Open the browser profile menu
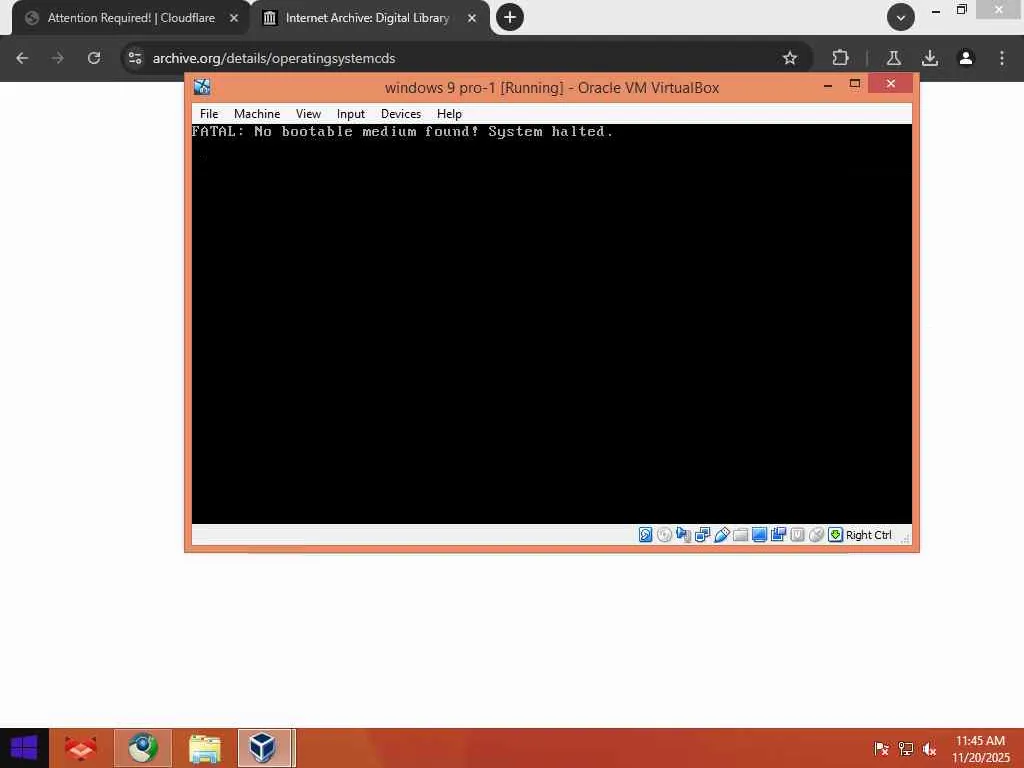The height and width of the screenshot is (768, 1024). [966, 58]
